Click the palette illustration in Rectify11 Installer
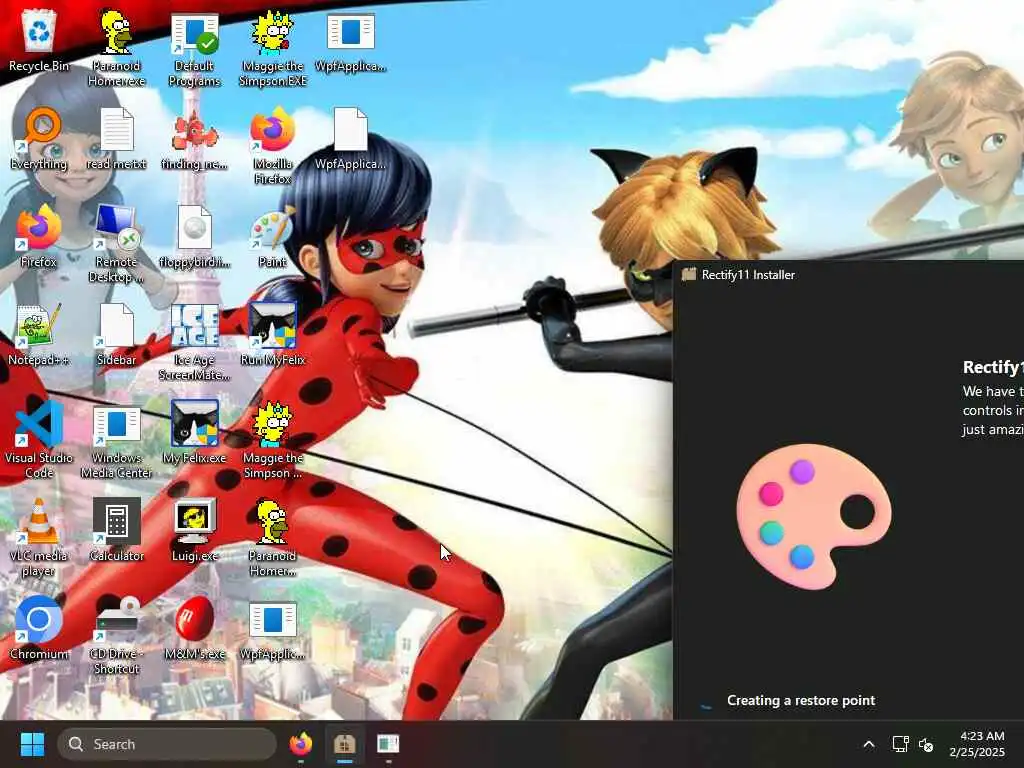The image size is (1024, 768). 814,516
